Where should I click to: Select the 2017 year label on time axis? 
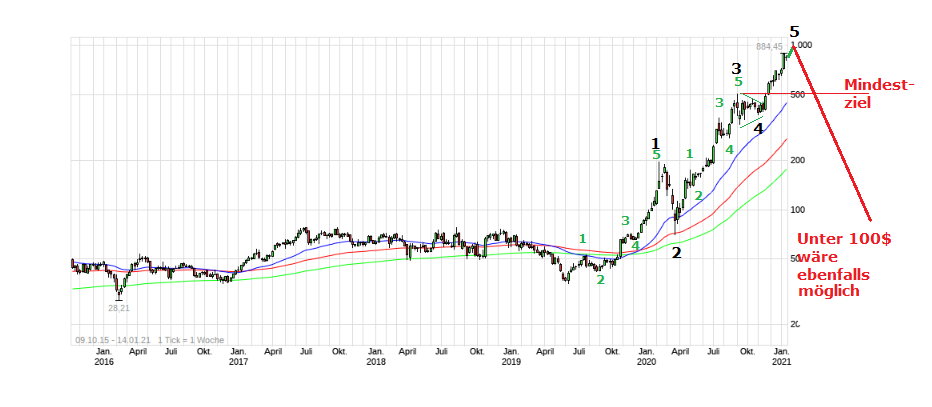[x=238, y=362]
